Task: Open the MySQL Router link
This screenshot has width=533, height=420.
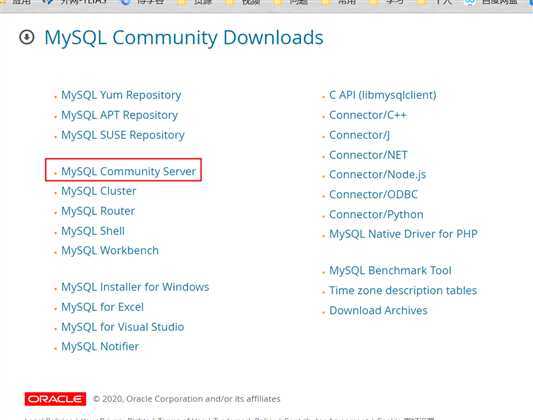Action: click(x=98, y=211)
